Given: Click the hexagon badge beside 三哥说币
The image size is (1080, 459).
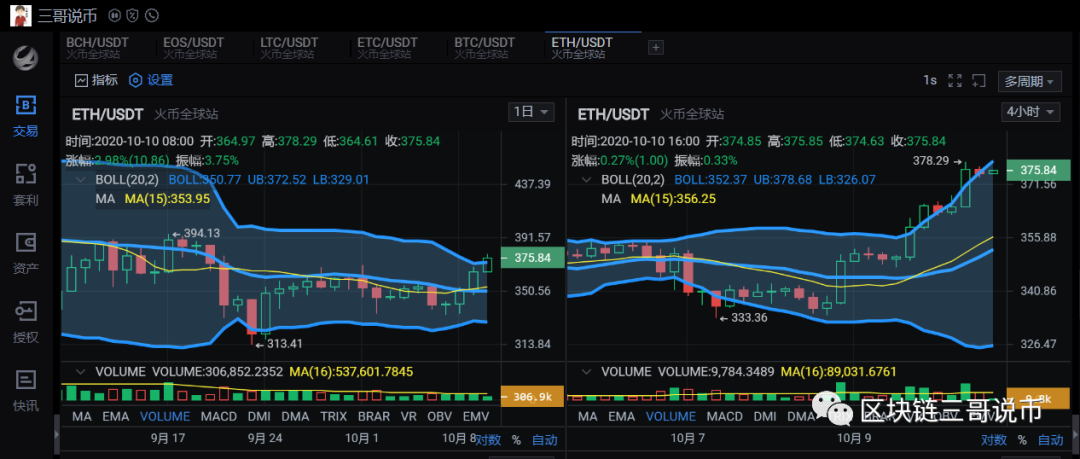Looking at the screenshot, I should coord(116,14).
